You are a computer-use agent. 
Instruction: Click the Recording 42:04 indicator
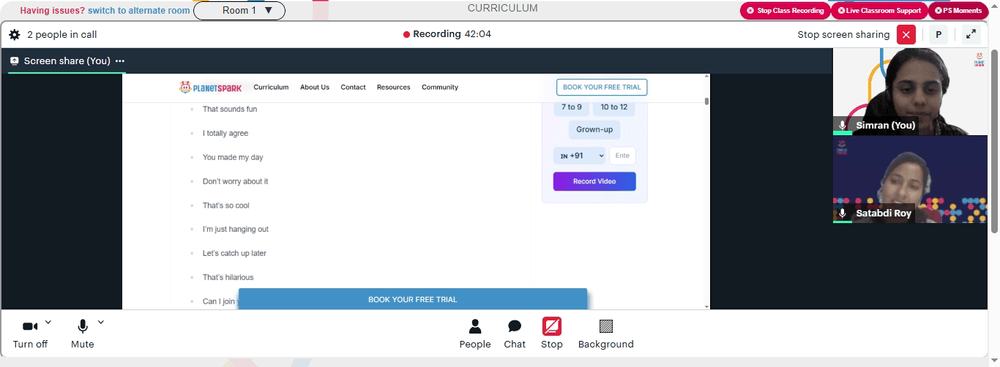coord(447,34)
